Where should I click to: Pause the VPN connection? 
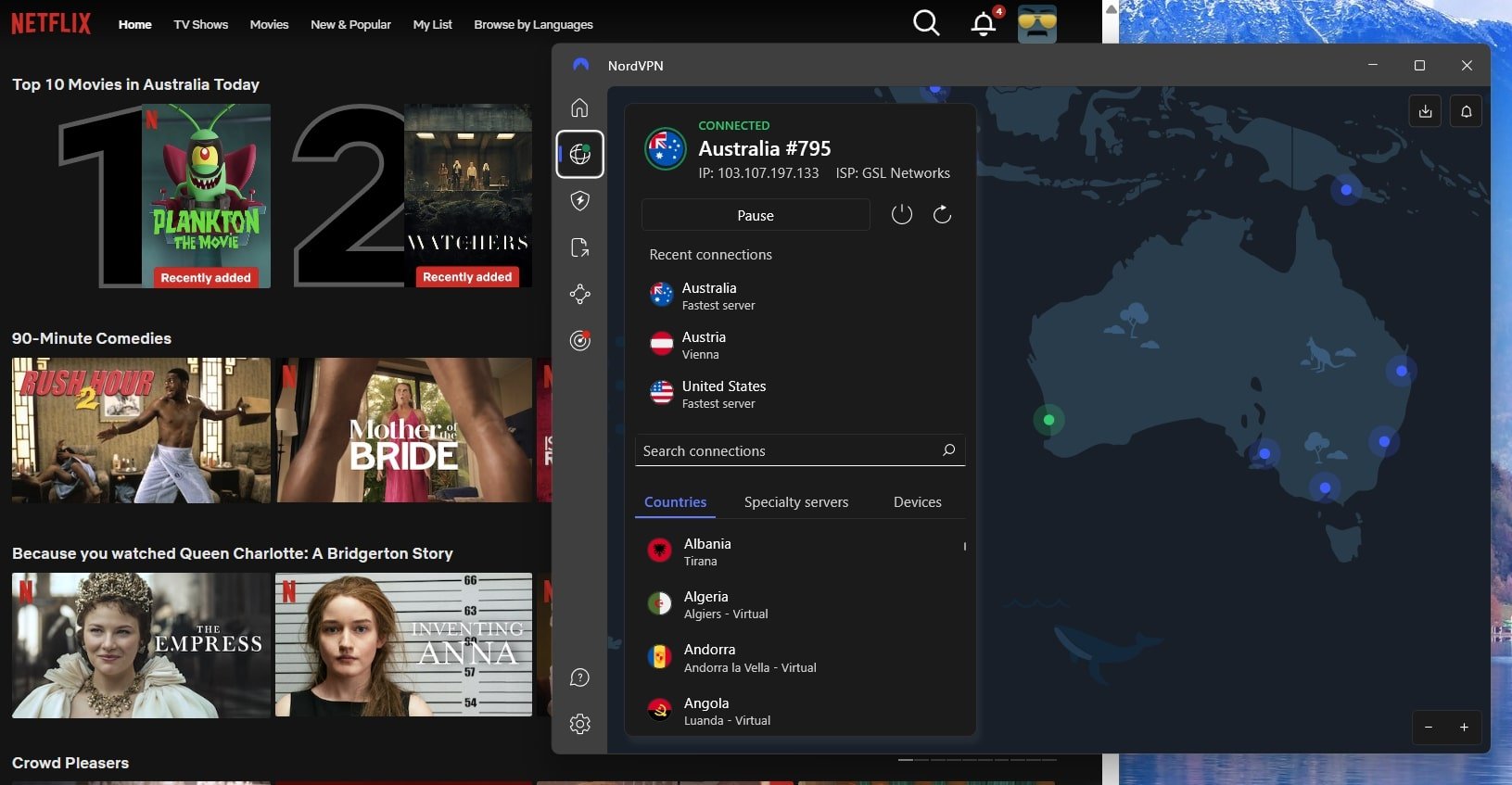pos(756,215)
